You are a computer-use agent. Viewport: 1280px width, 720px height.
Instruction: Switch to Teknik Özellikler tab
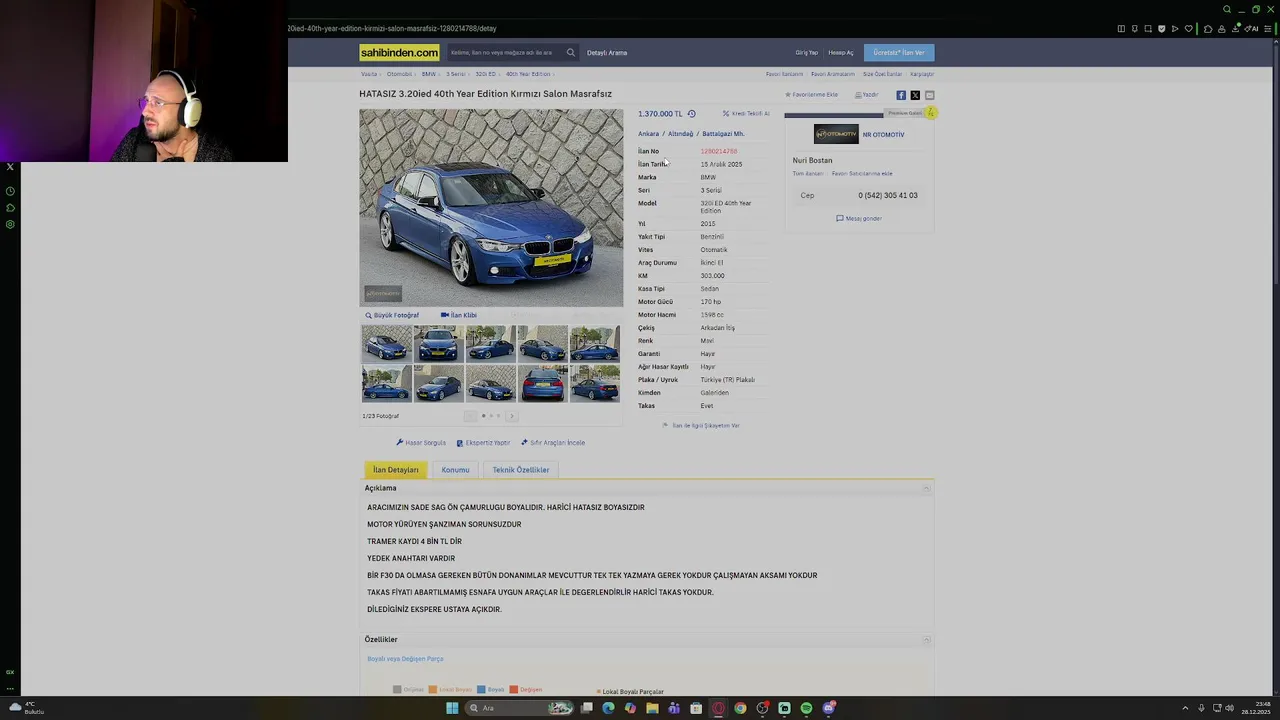521,470
